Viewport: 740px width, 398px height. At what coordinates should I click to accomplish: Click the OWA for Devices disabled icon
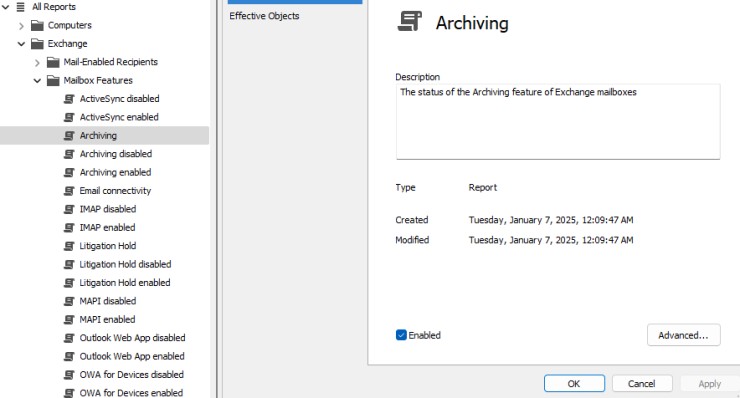69,375
